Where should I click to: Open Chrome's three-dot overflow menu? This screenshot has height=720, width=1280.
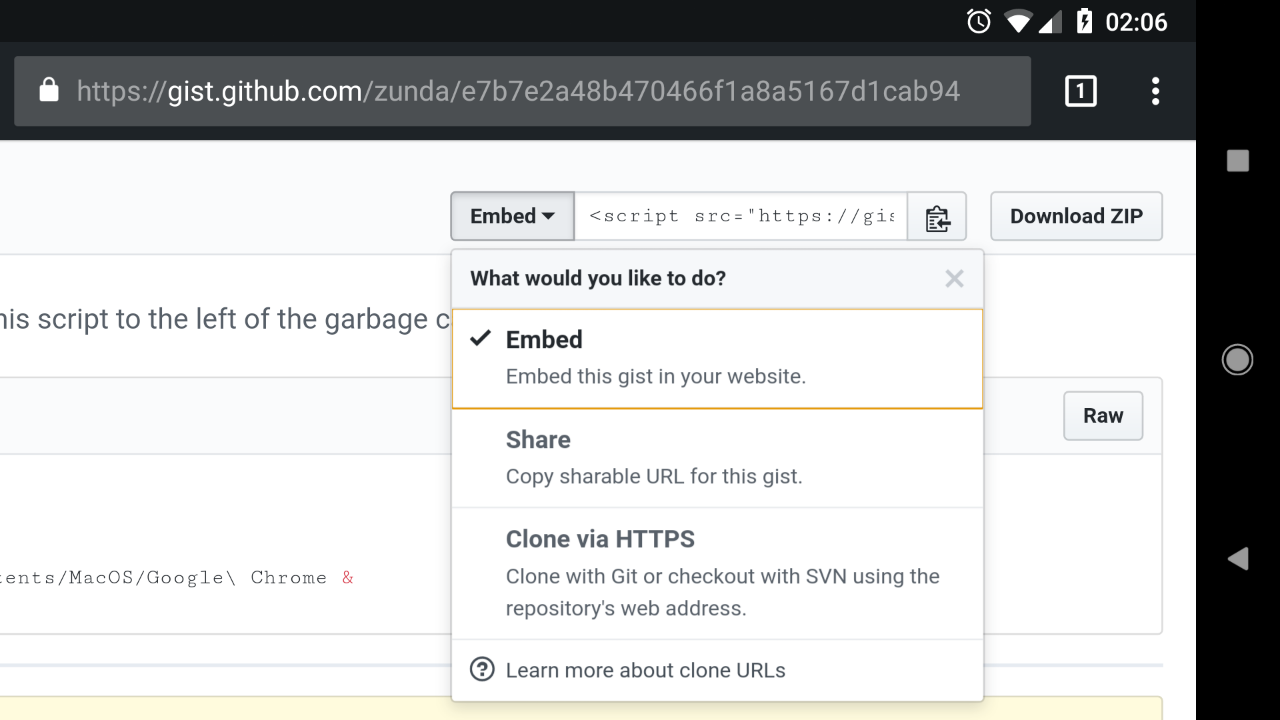pyautogui.click(x=1155, y=91)
